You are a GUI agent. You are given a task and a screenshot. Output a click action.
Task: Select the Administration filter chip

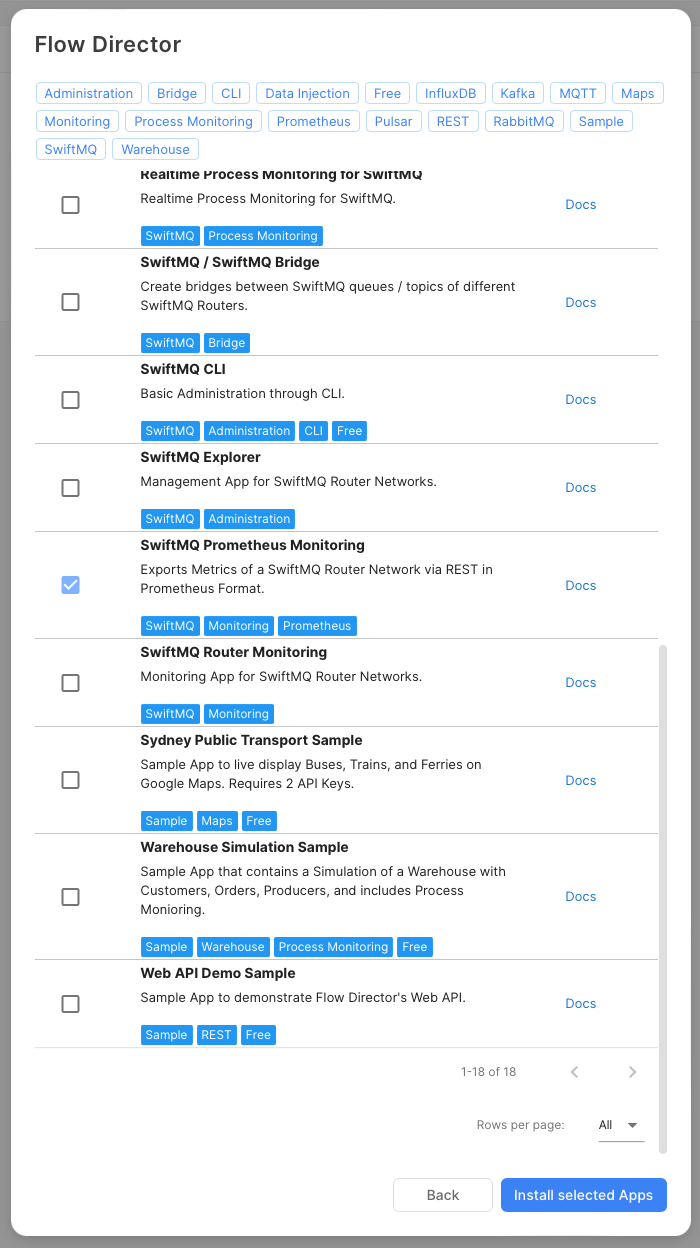[89, 94]
